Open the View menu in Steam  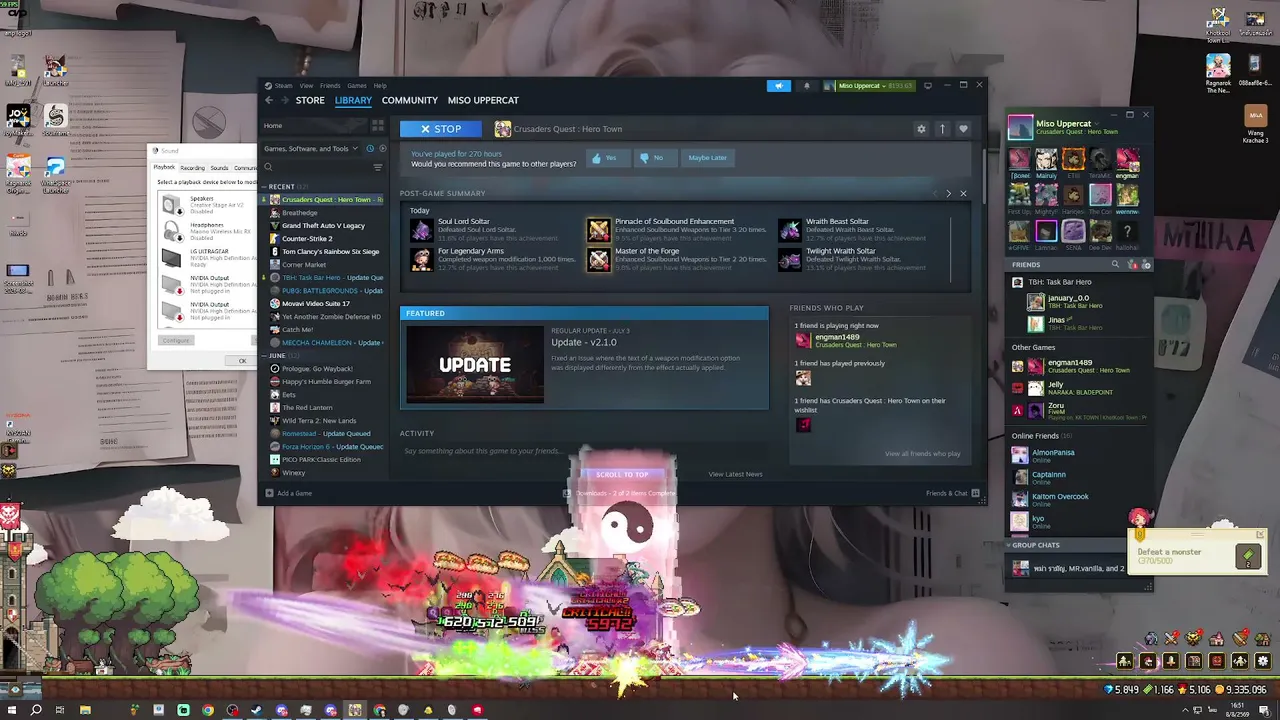click(x=306, y=86)
